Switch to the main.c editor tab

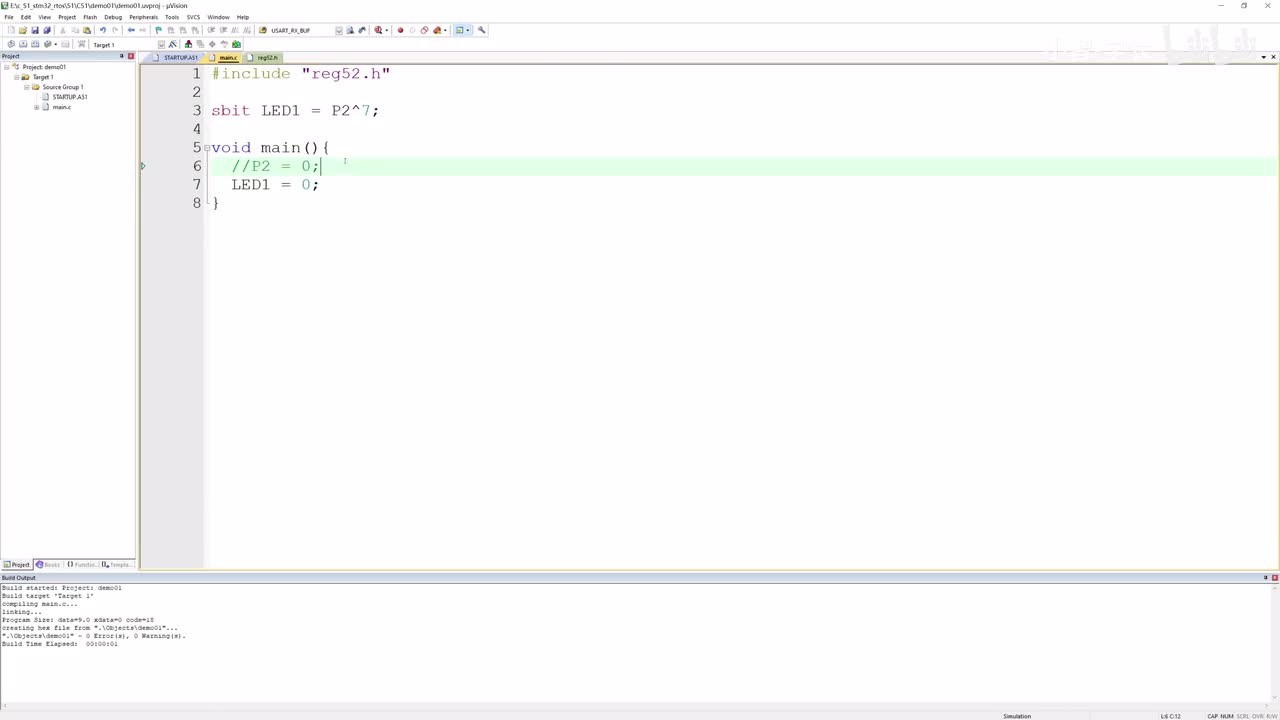(x=224, y=57)
